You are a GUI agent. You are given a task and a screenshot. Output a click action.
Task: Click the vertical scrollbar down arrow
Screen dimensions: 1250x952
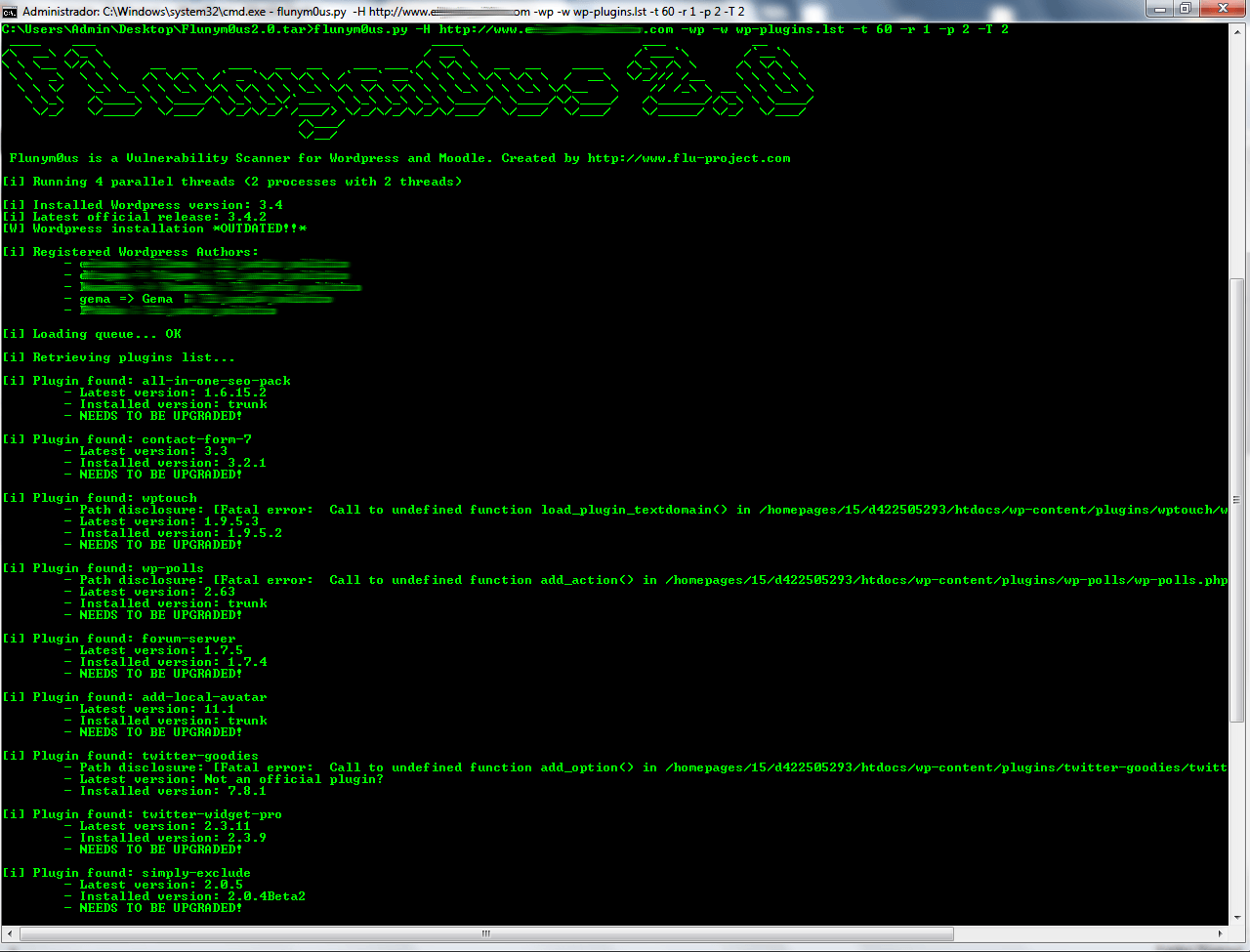(x=1237, y=917)
